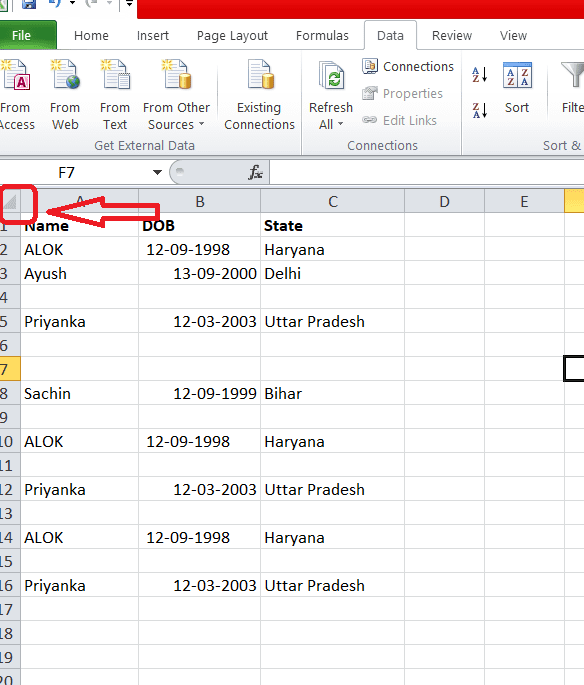Open the workbook Connections dialog
Viewport: 584px width, 685px height.
pos(408,66)
